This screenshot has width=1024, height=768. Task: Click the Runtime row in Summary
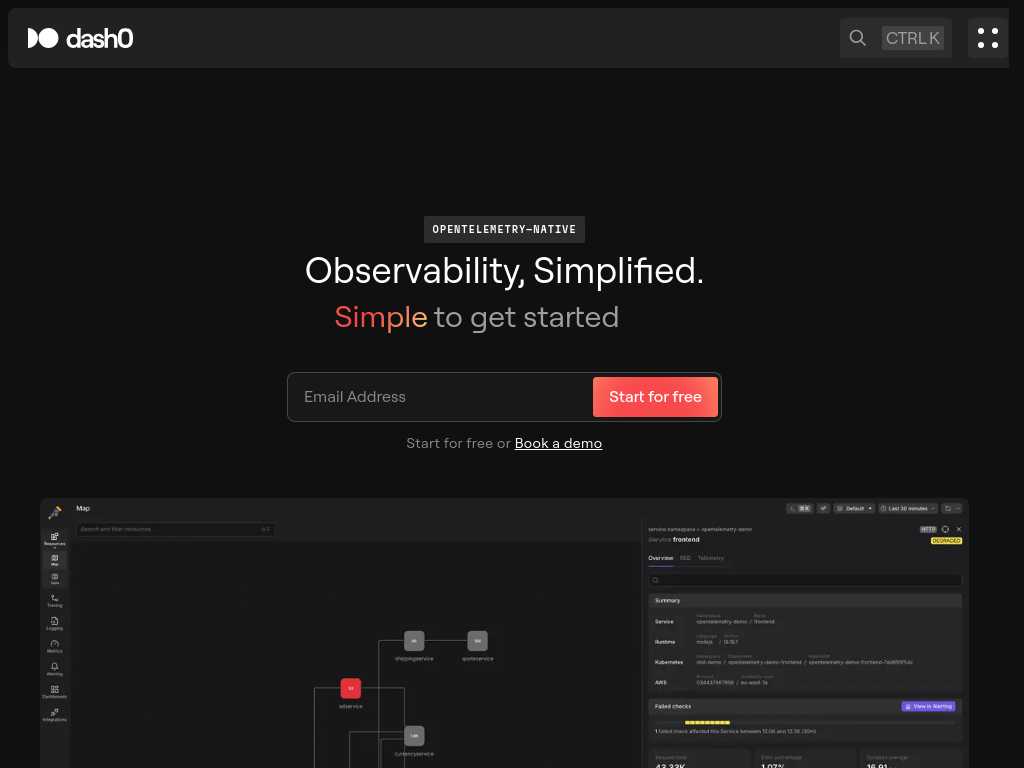click(x=805, y=641)
